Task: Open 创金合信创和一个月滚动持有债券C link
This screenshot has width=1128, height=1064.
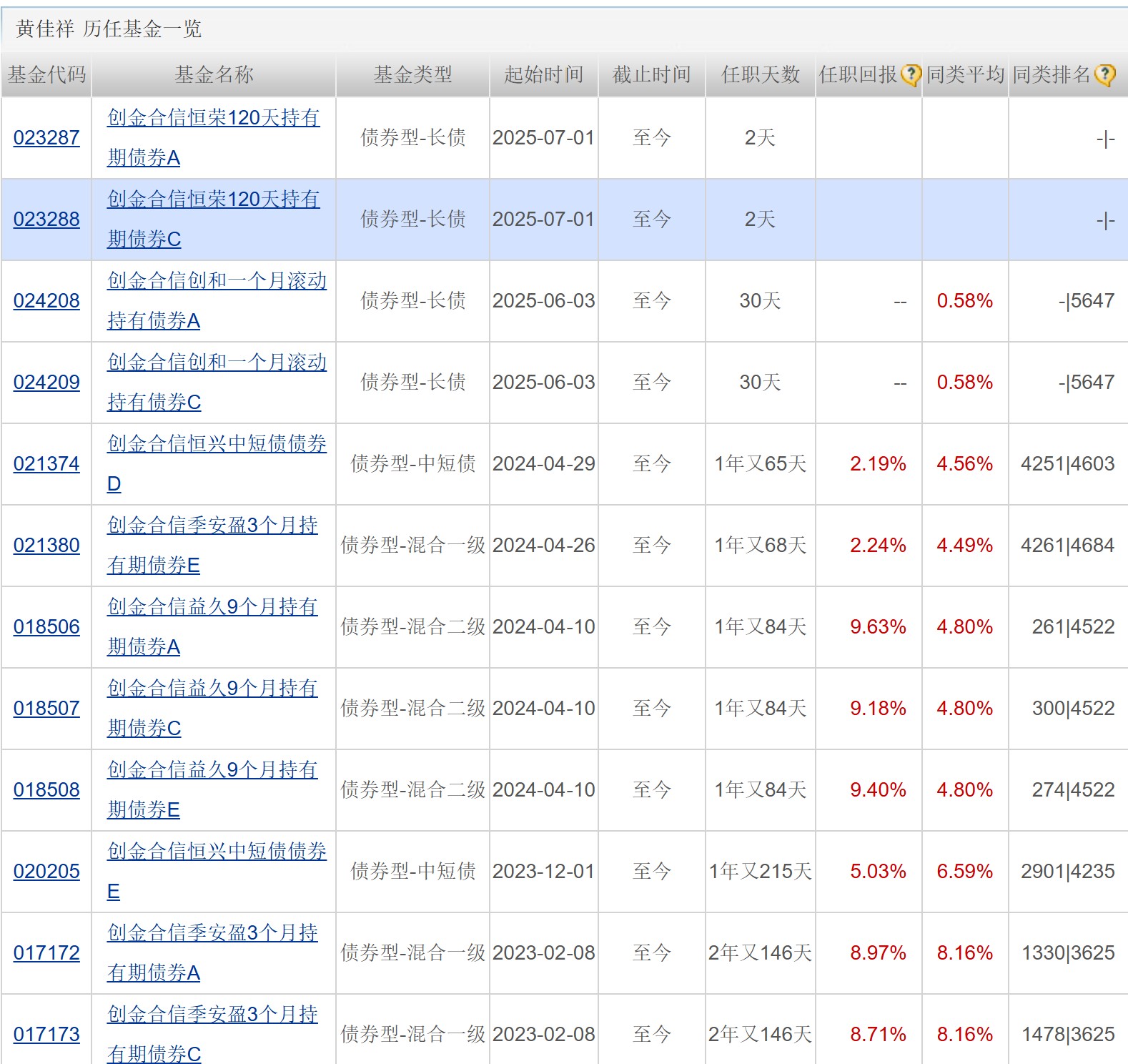Action: coord(217,382)
